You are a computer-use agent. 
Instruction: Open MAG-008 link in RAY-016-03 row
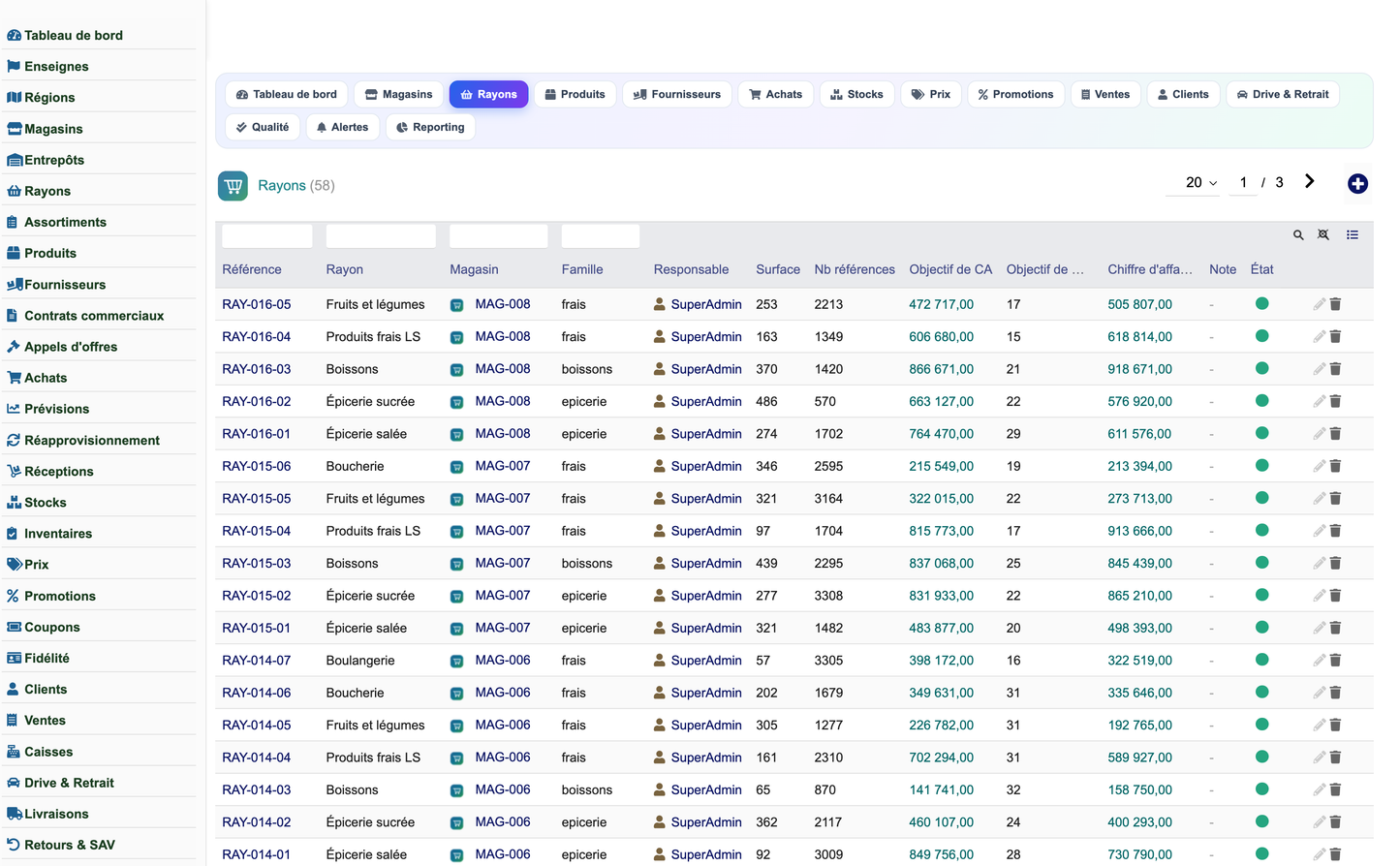503,368
